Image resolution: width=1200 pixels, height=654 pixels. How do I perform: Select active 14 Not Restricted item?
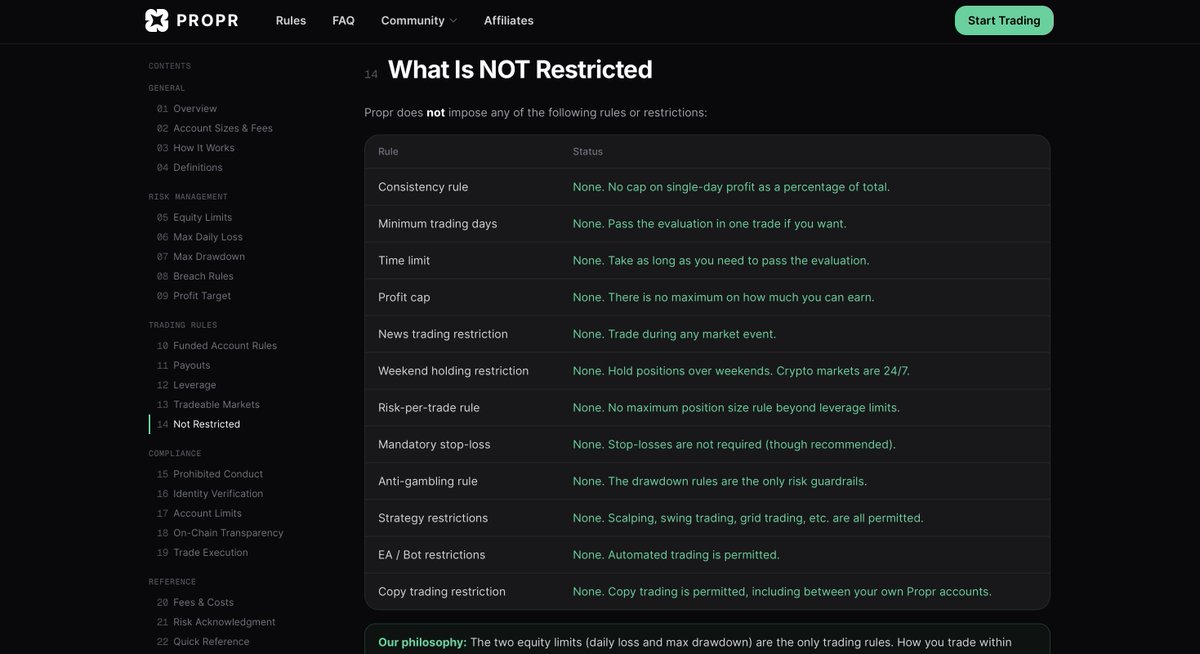coord(198,424)
